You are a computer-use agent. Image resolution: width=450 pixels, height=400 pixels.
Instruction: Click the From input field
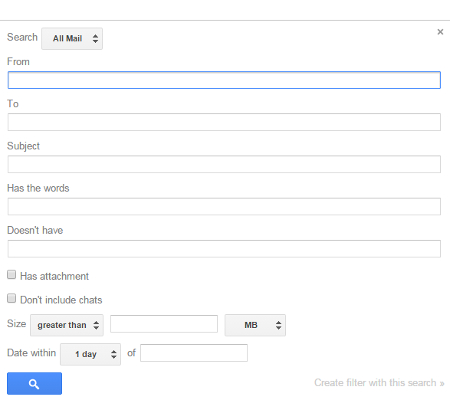tap(224, 80)
